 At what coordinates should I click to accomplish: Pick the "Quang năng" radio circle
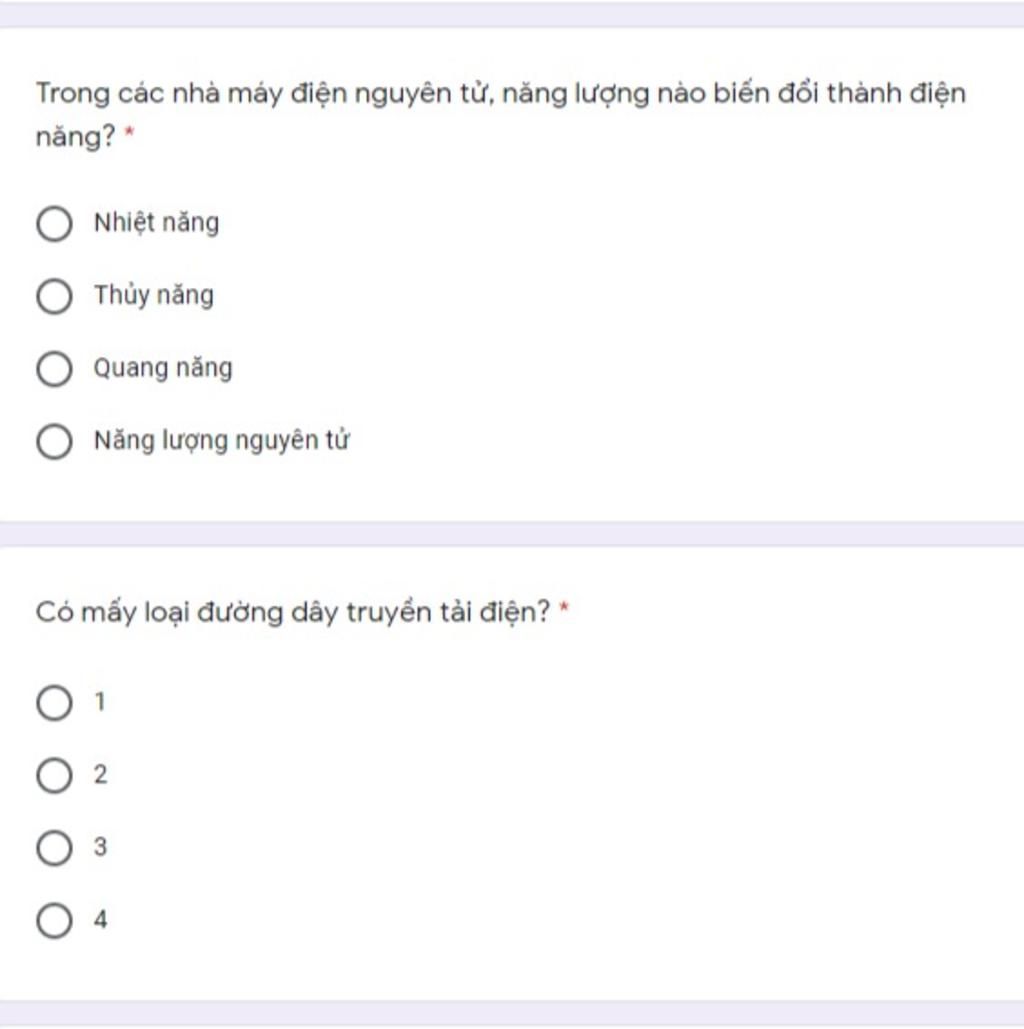54,369
